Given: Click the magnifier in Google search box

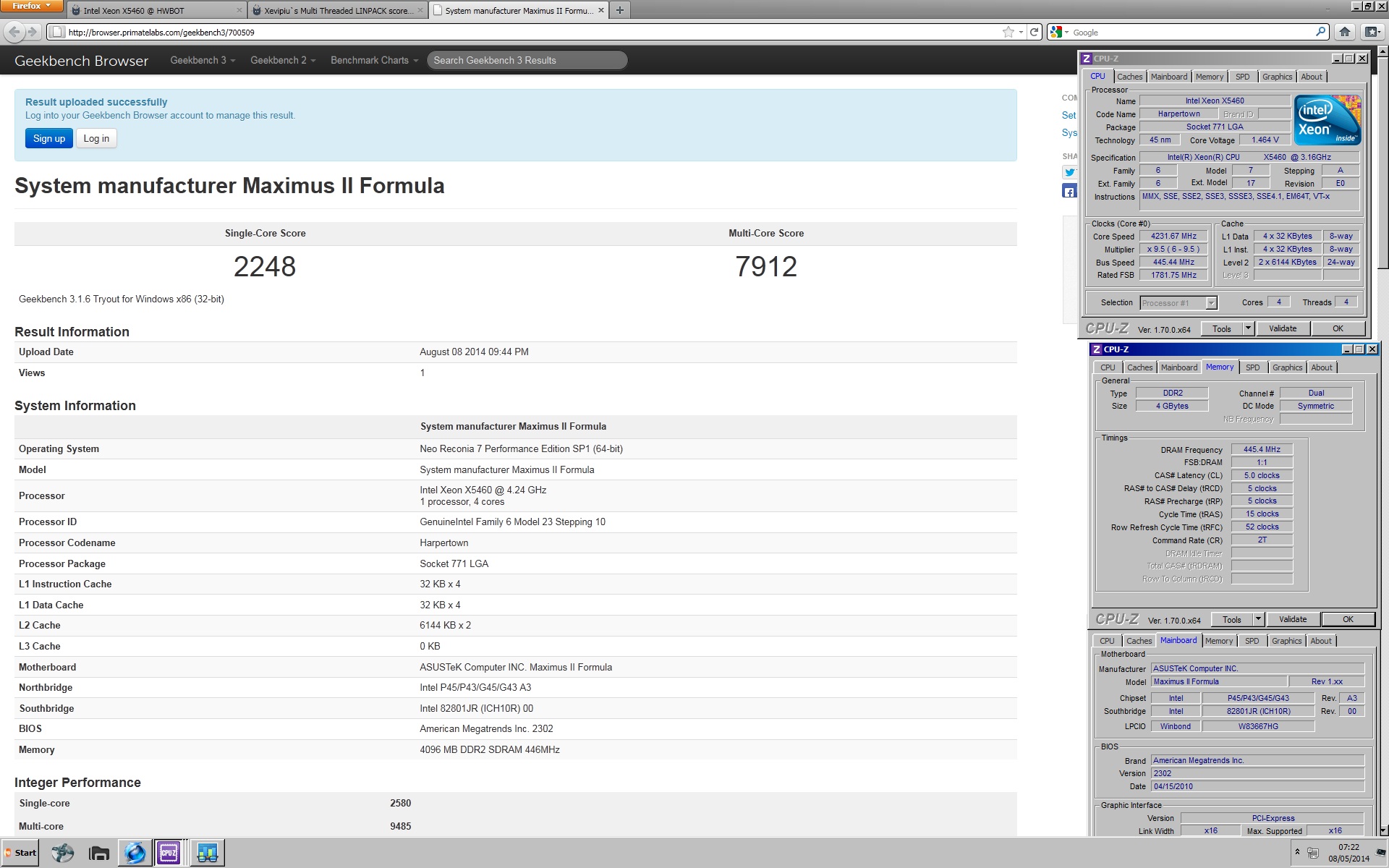Looking at the screenshot, I should click(1320, 32).
